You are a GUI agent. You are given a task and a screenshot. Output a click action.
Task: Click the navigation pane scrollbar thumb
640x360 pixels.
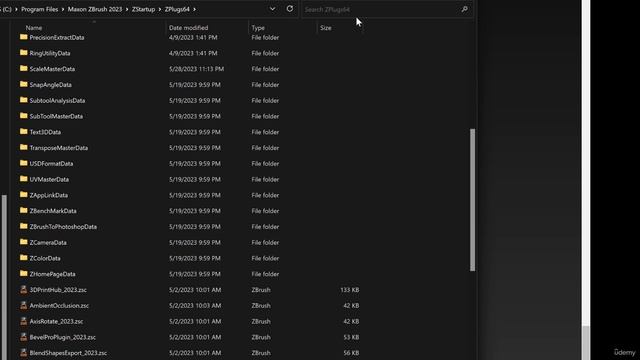tap(4, 278)
